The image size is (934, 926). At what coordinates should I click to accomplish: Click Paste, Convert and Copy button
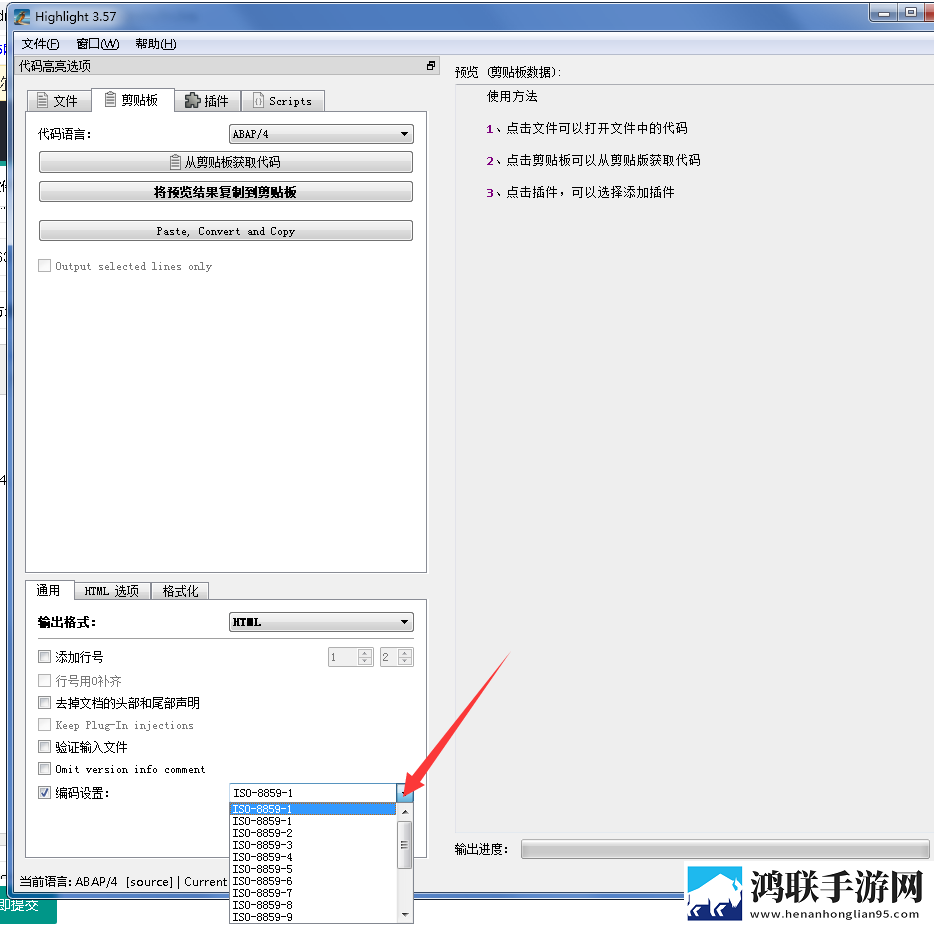click(226, 231)
